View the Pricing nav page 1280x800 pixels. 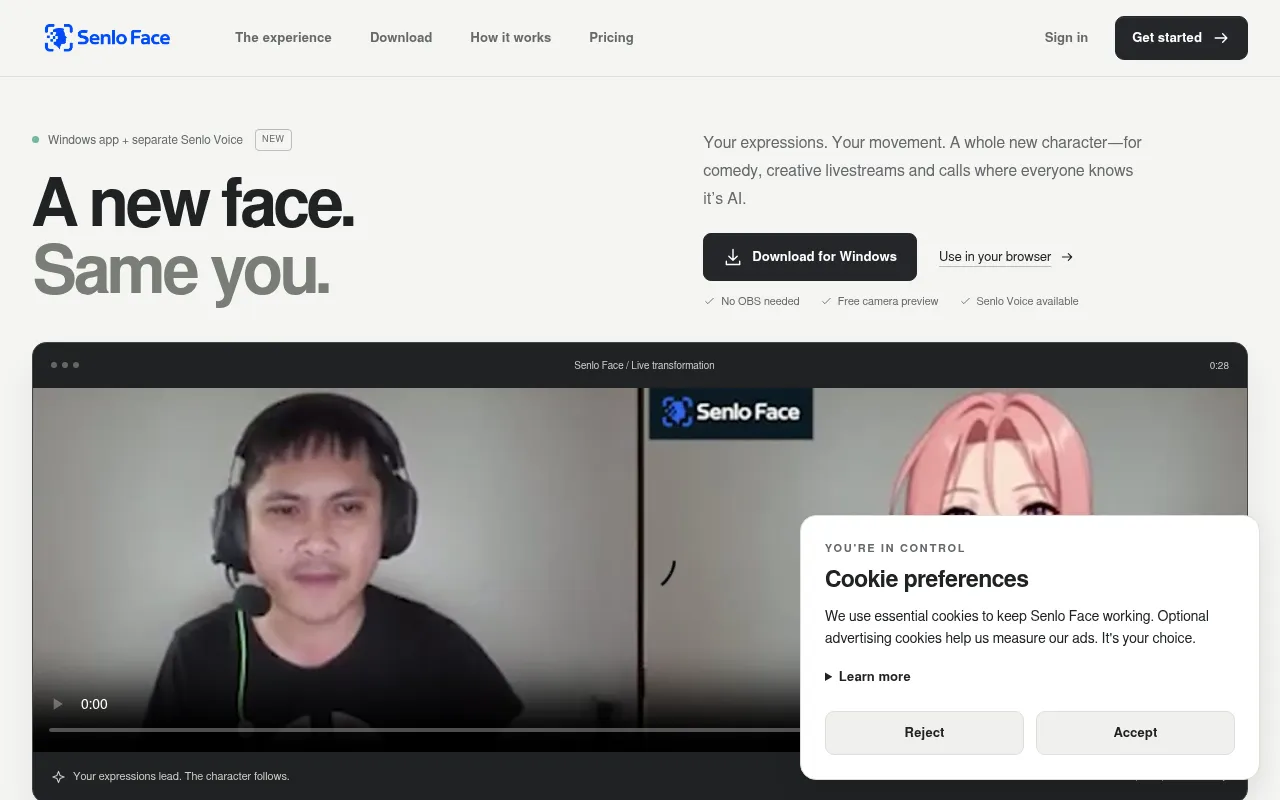[611, 38]
